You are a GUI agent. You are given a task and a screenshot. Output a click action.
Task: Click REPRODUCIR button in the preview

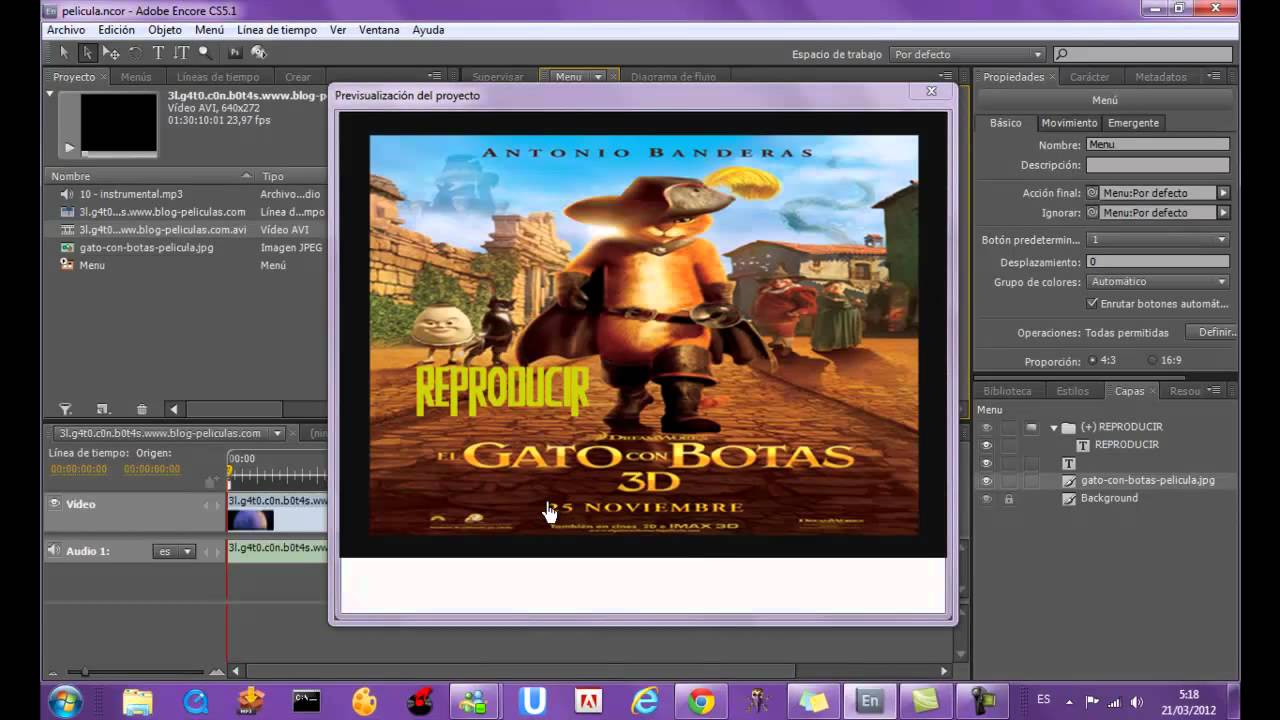tap(503, 388)
